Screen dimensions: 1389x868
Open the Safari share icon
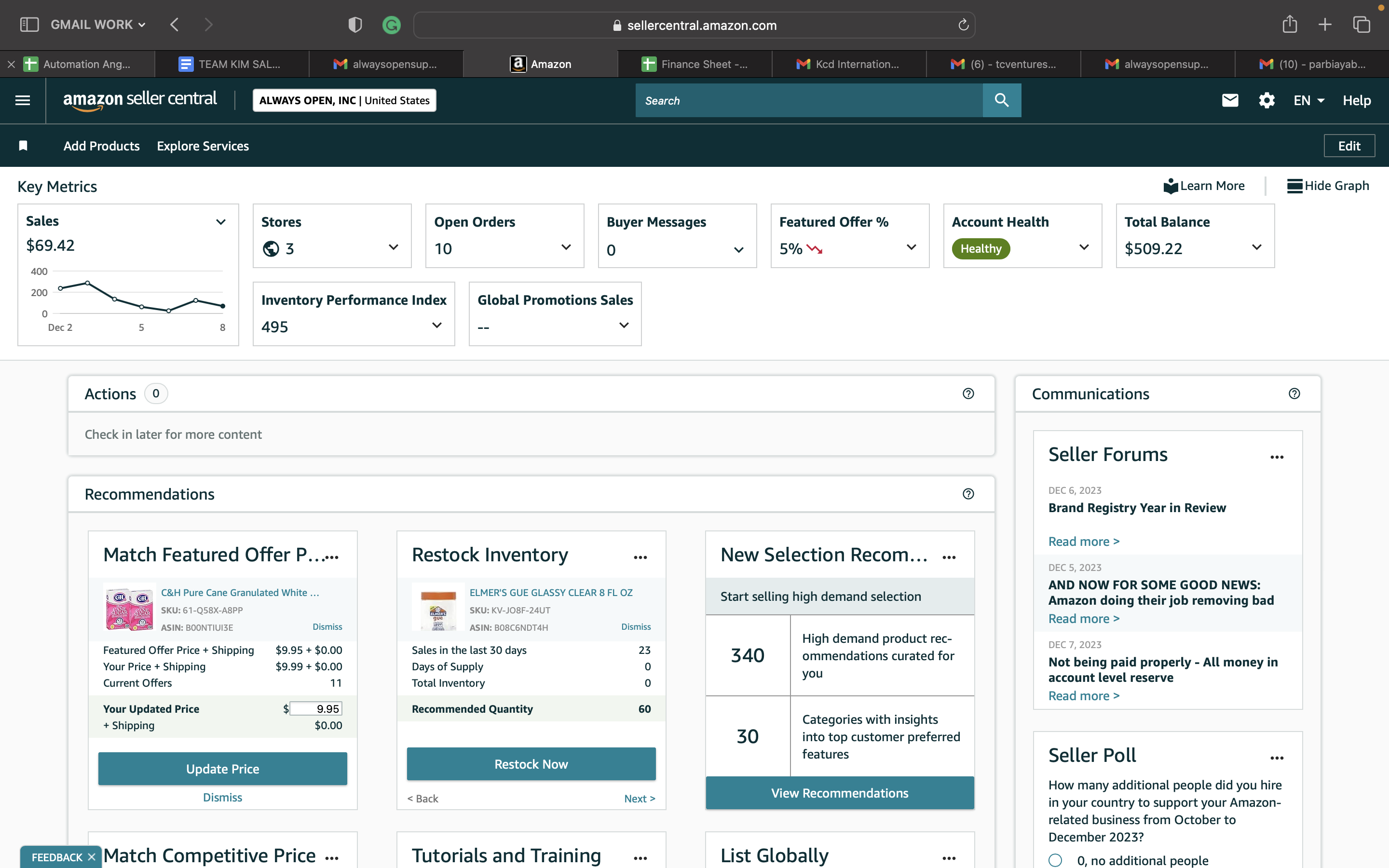[x=1290, y=24]
